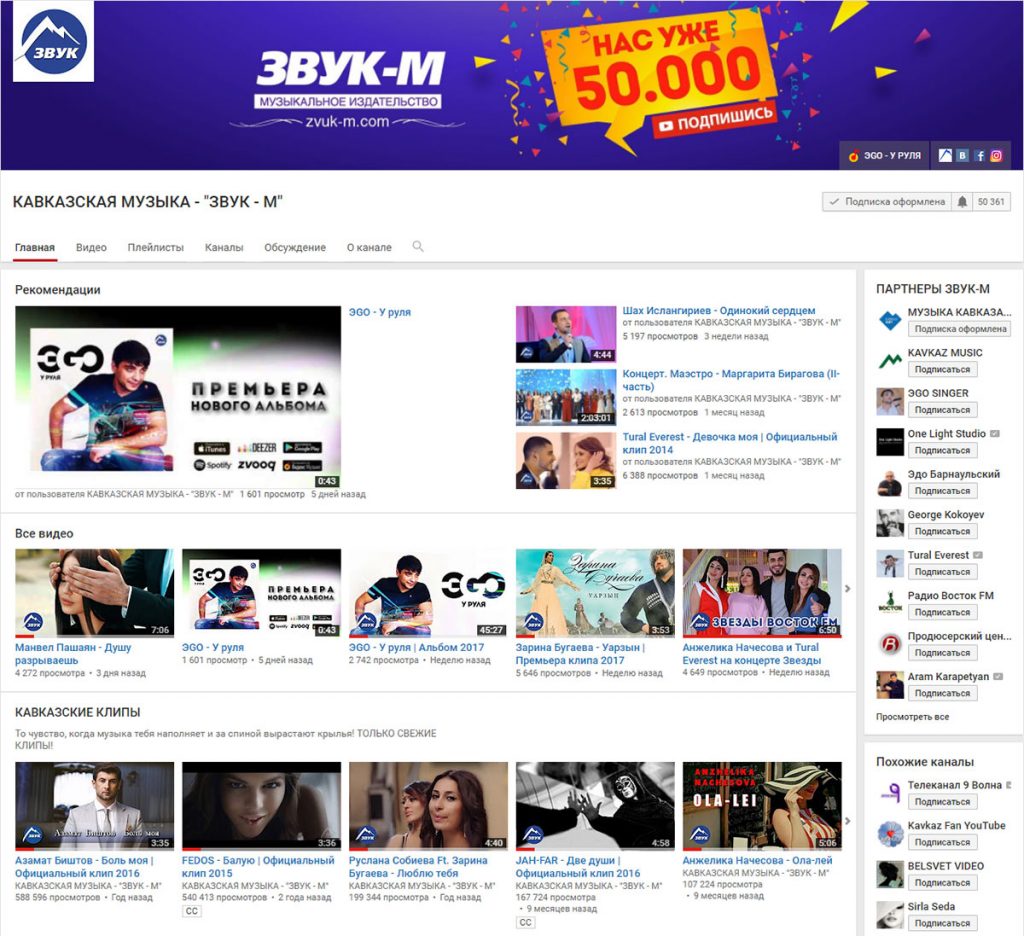
Task: Open the Aram Karapetyan channel avatar
Action: pos(890,685)
